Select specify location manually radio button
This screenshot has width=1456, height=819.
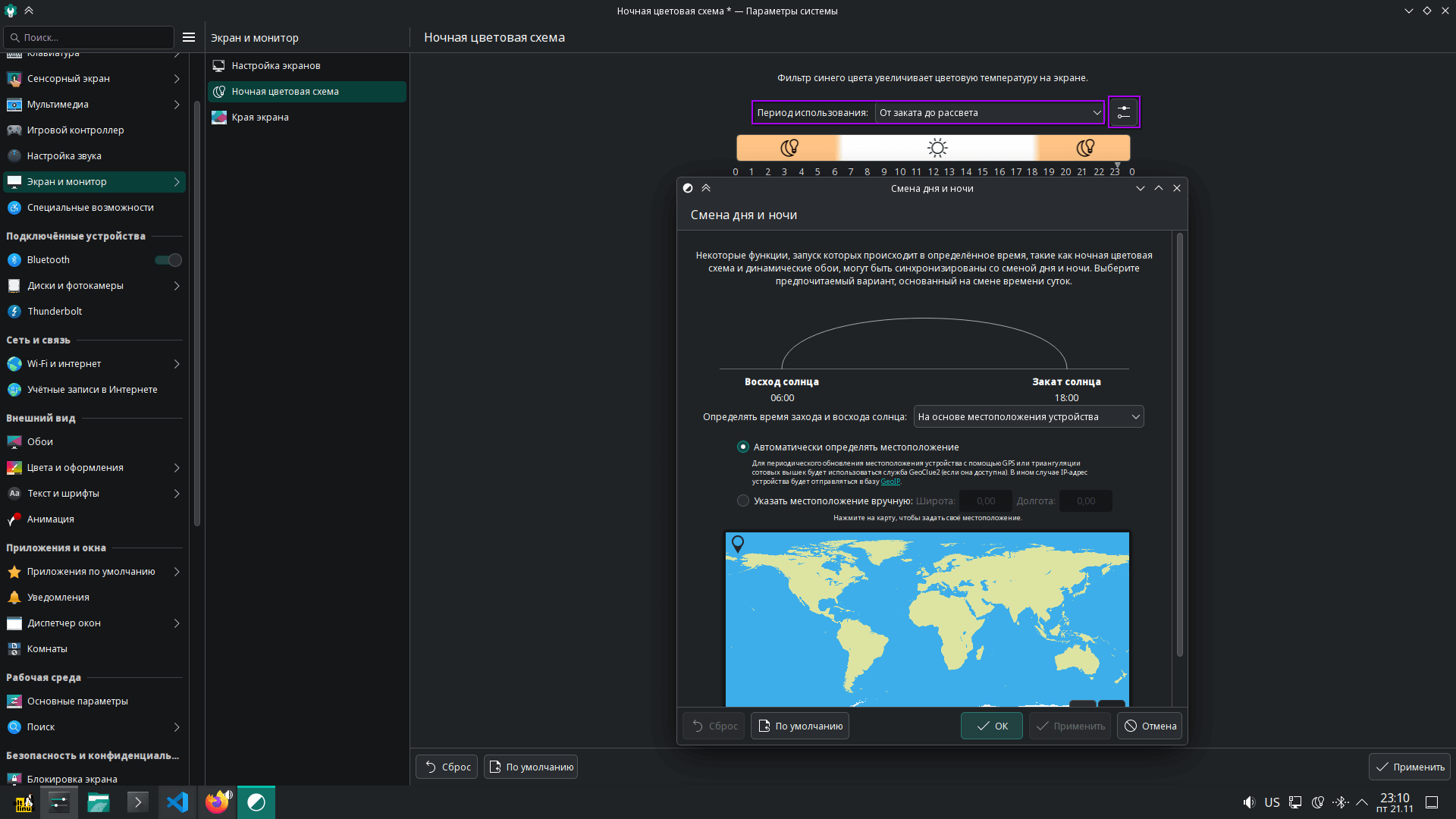[743, 501]
